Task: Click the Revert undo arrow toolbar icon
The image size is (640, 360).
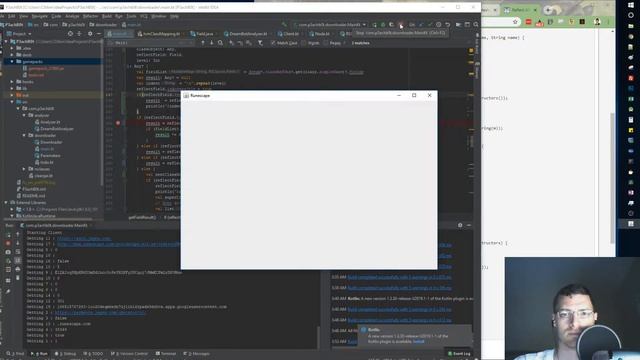Action: pos(448,25)
